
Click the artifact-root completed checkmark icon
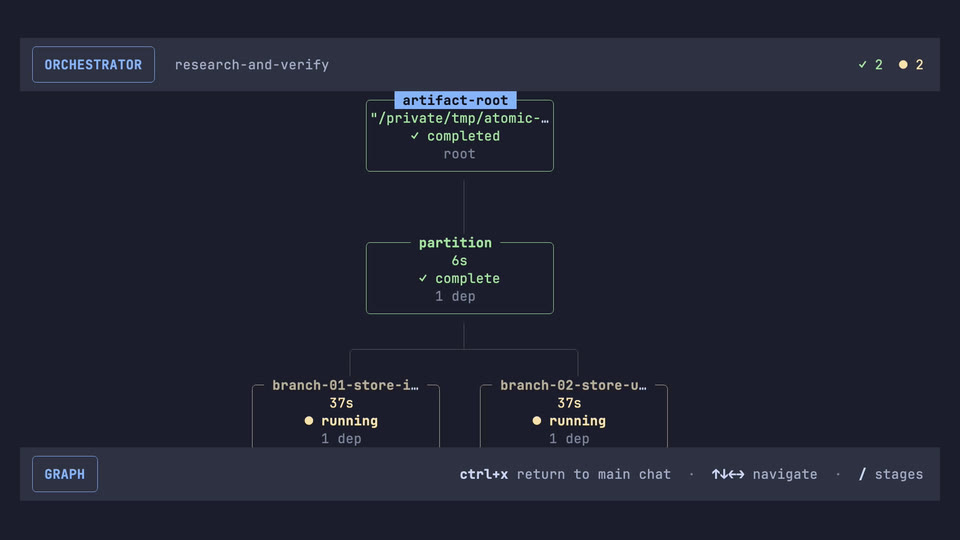[415, 136]
